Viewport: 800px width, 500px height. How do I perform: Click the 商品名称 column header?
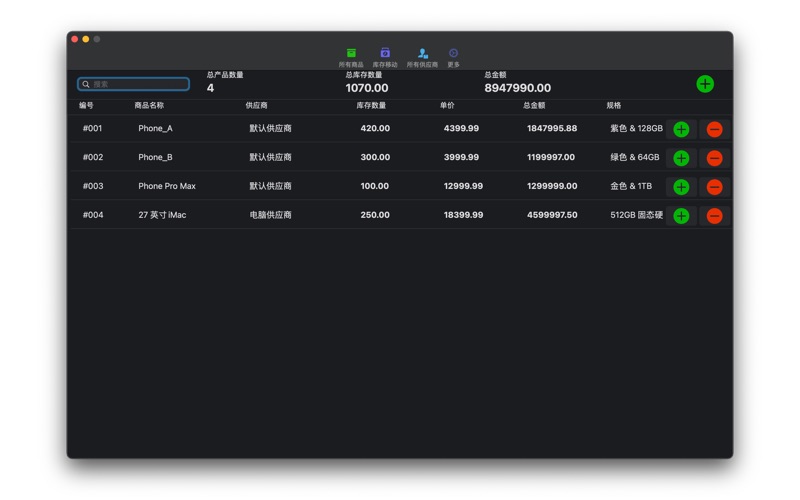click(149, 105)
